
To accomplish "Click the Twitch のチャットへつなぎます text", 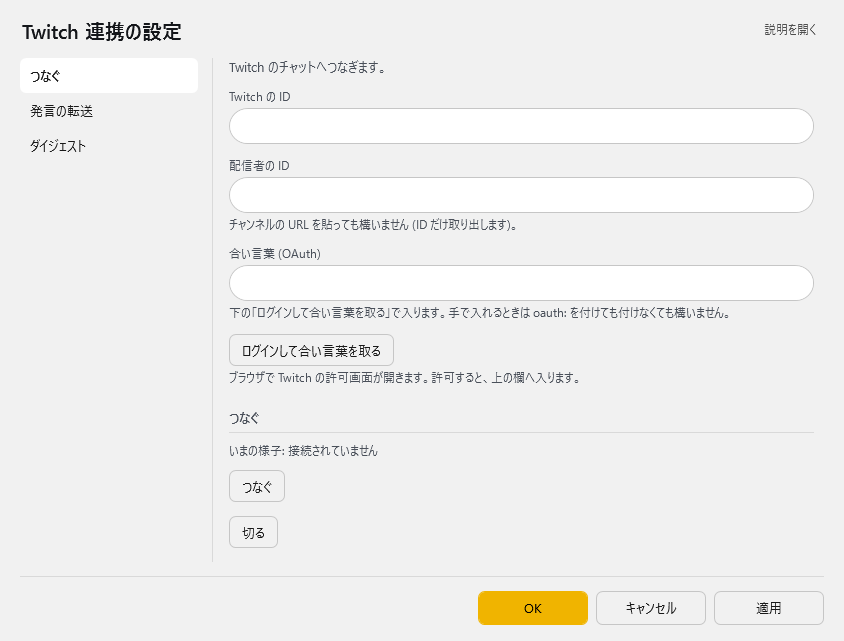I will (307, 68).
